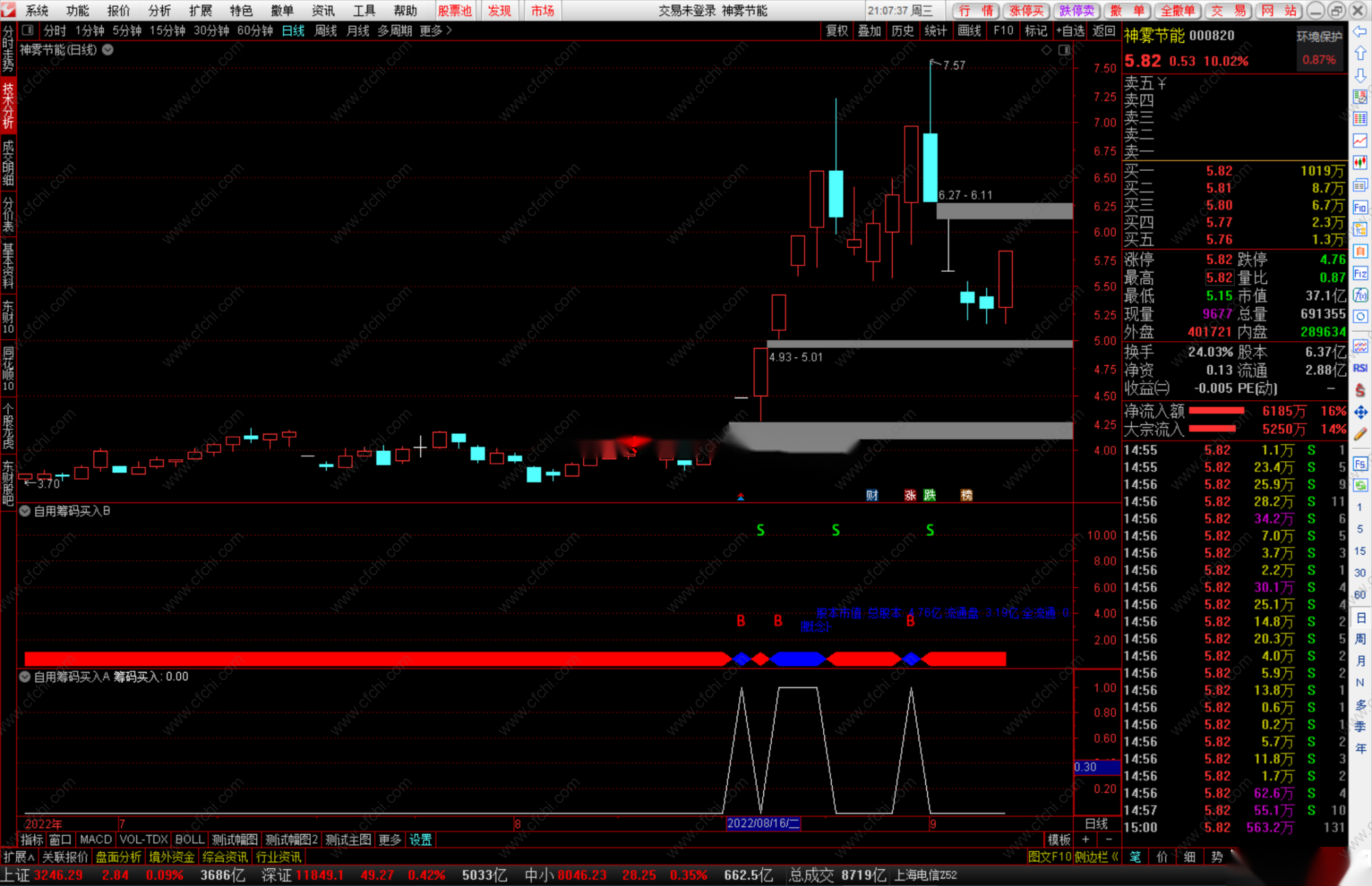
Task: Click the F10 company info sidebar icon
Action: pos(1360,207)
